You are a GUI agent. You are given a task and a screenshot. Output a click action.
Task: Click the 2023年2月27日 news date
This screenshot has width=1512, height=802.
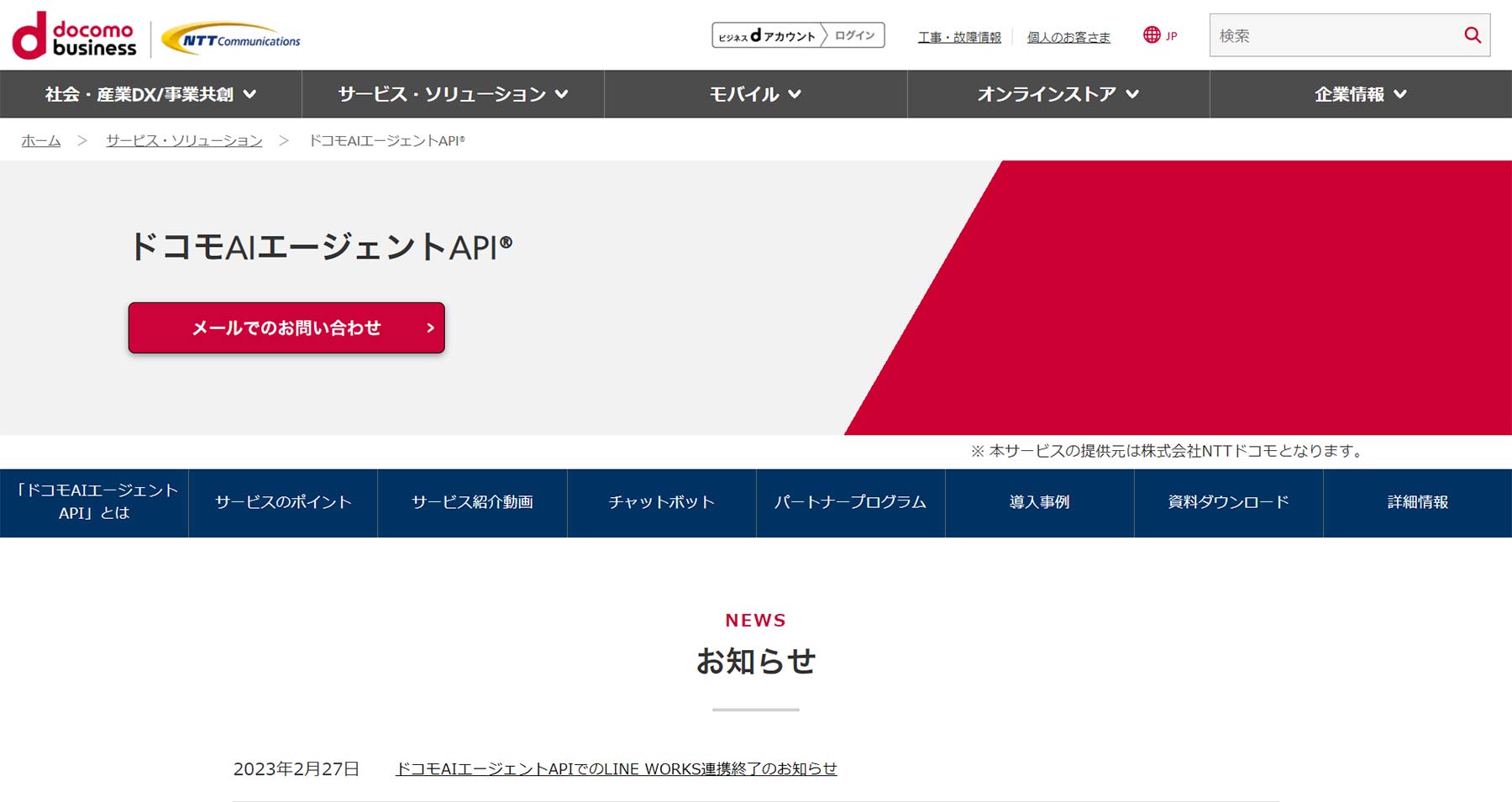coord(297,768)
